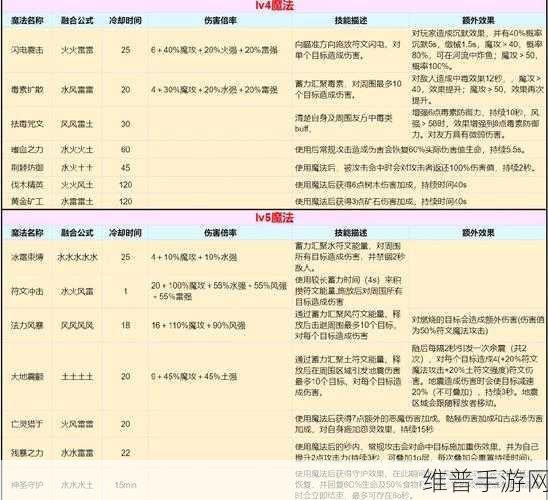
Task: Click "伤害倍率" header in lv4 table
Action: click(221, 20)
